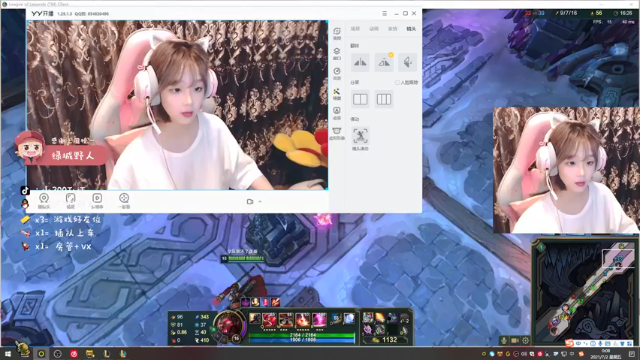Screen dimensions: 640x360
Task: Apply the two-panel split screen layout
Action: pyautogui.click(x=360, y=99)
